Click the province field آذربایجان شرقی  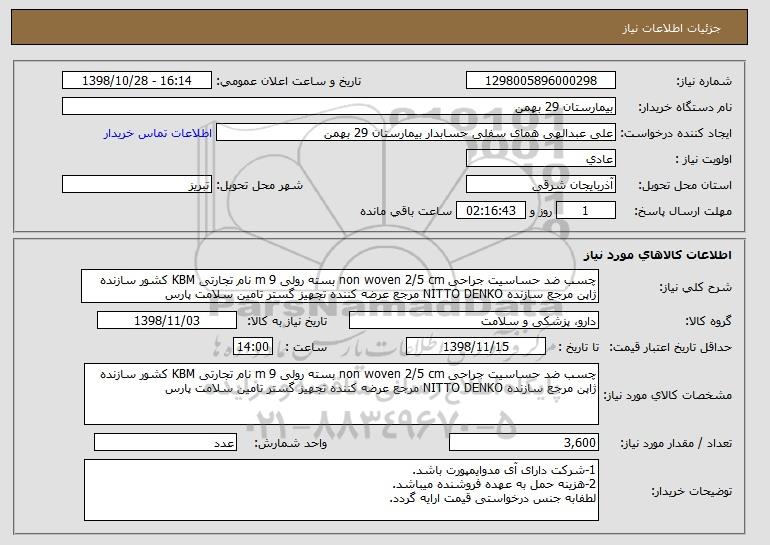tap(541, 185)
